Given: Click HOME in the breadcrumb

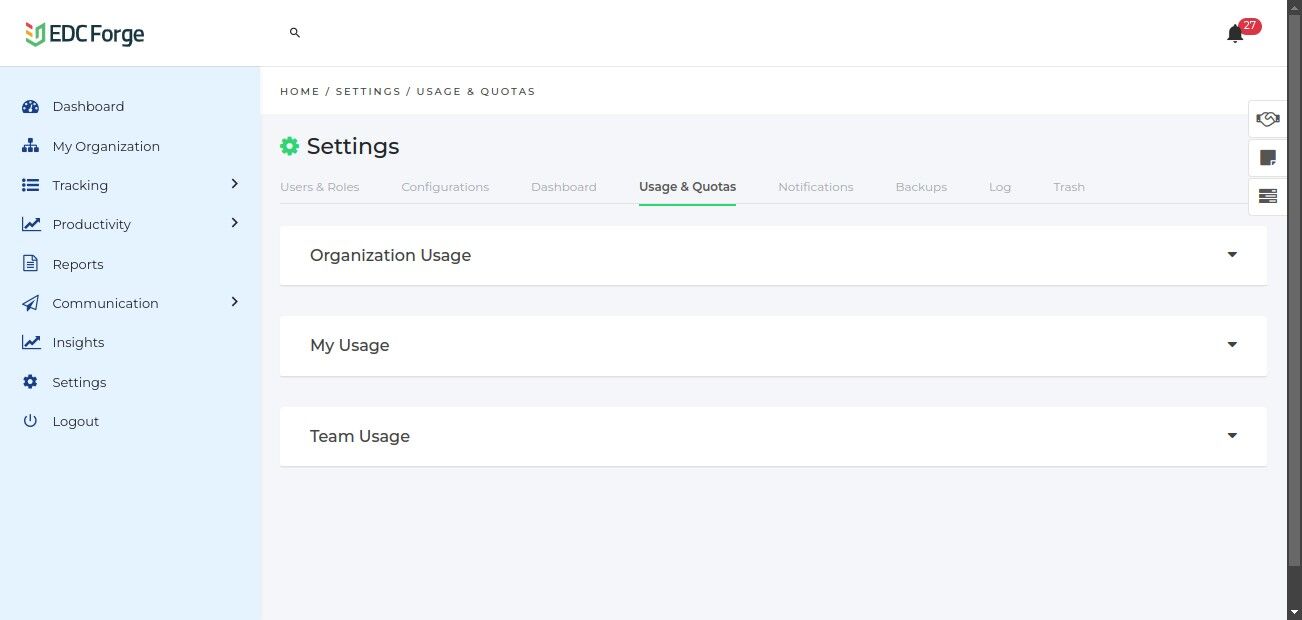Looking at the screenshot, I should coord(300,91).
